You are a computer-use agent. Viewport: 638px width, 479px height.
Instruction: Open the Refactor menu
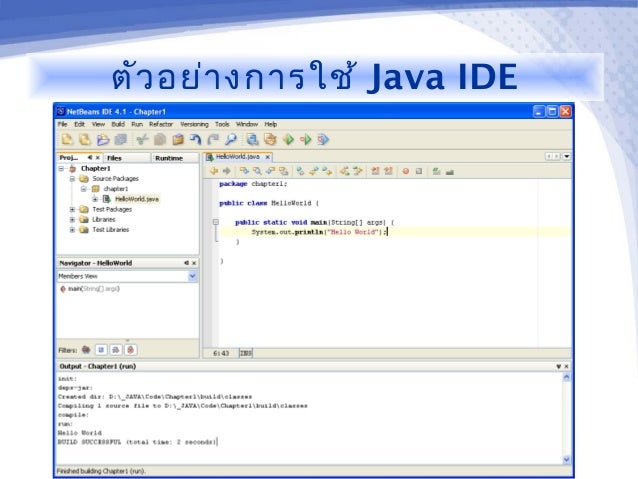tap(161, 124)
